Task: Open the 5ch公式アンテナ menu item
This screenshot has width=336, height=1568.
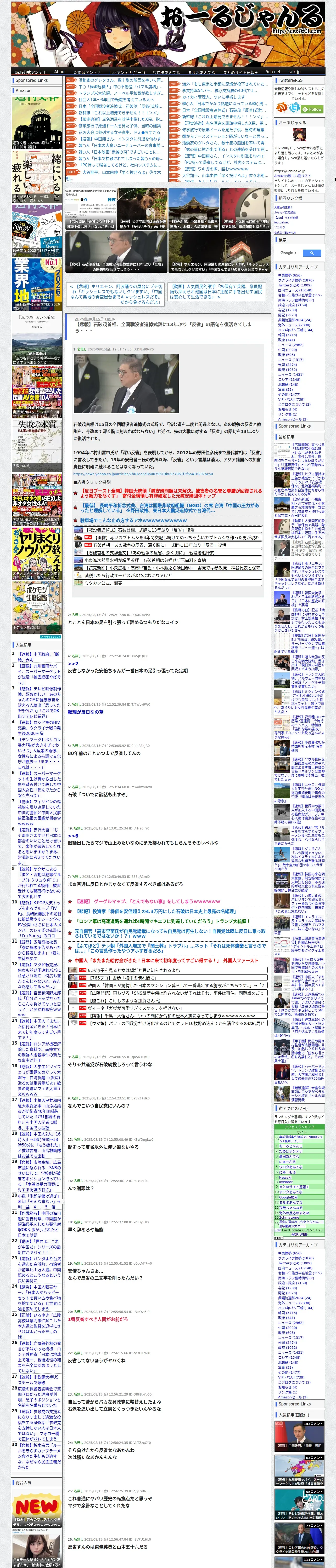Action: click(31, 72)
